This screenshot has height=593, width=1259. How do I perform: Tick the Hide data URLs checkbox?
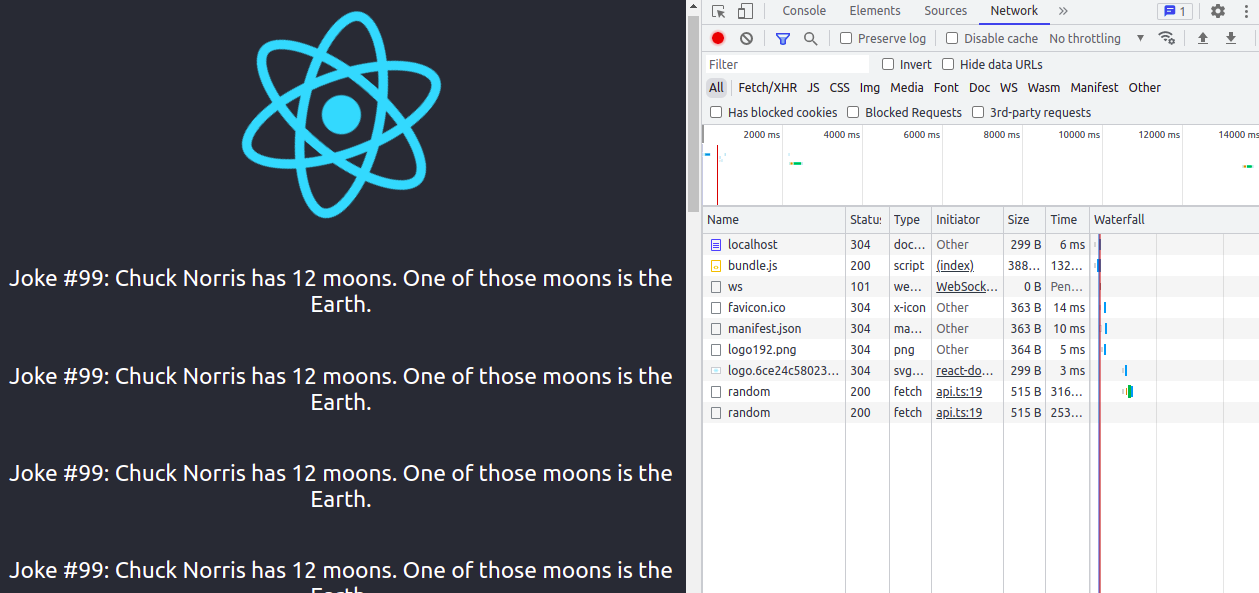point(948,64)
